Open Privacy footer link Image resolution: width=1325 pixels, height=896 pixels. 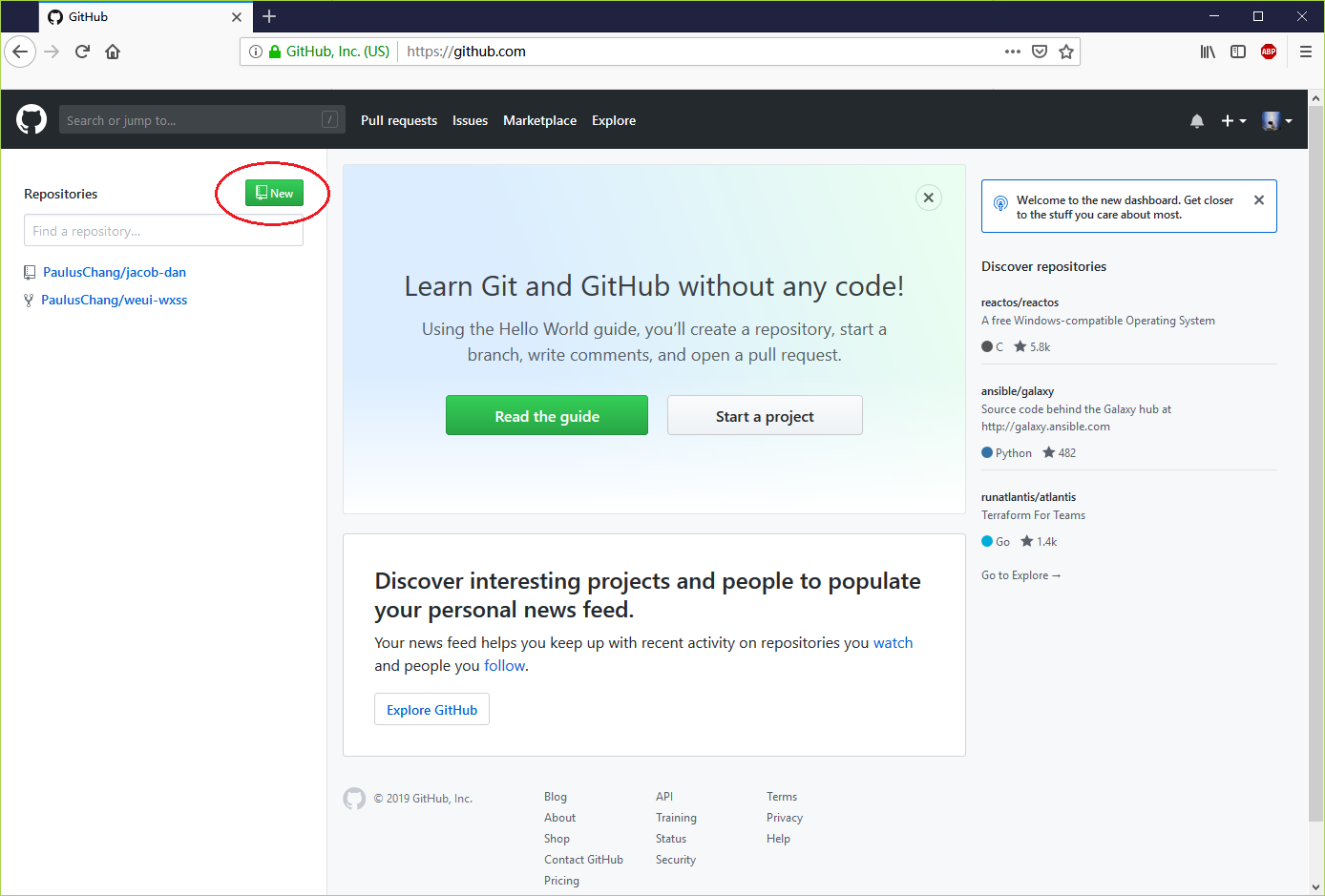pyautogui.click(x=785, y=818)
